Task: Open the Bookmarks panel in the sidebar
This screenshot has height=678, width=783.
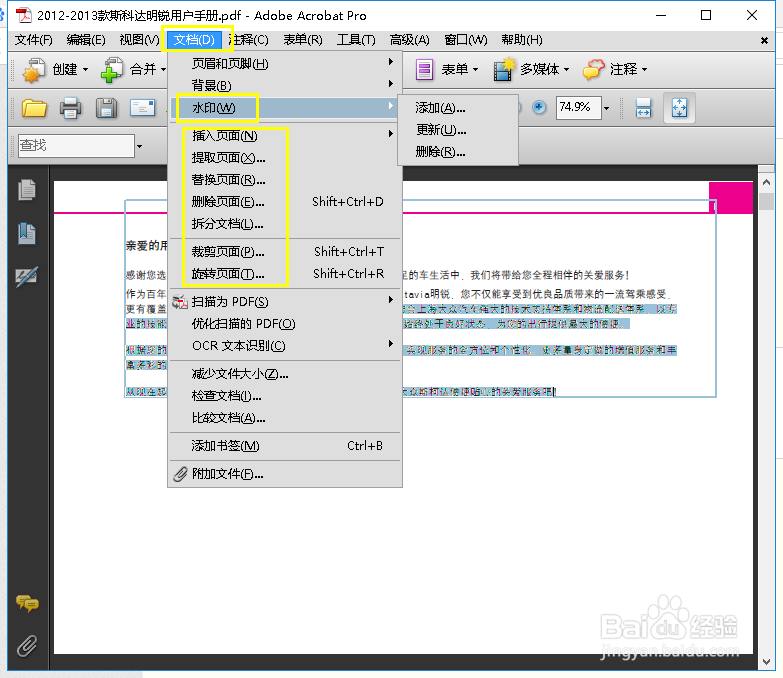Action: click(27, 234)
